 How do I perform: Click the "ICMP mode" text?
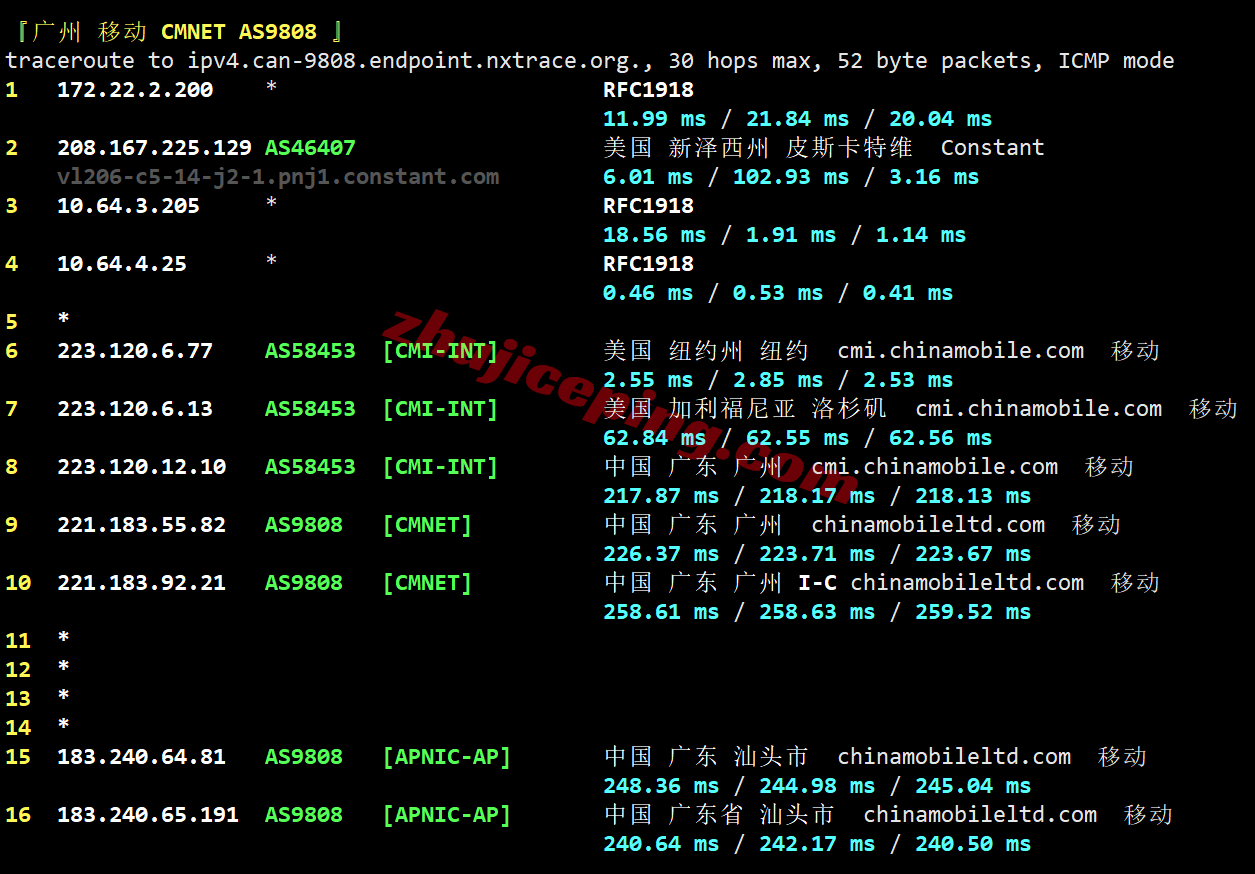tap(1117, 61)
